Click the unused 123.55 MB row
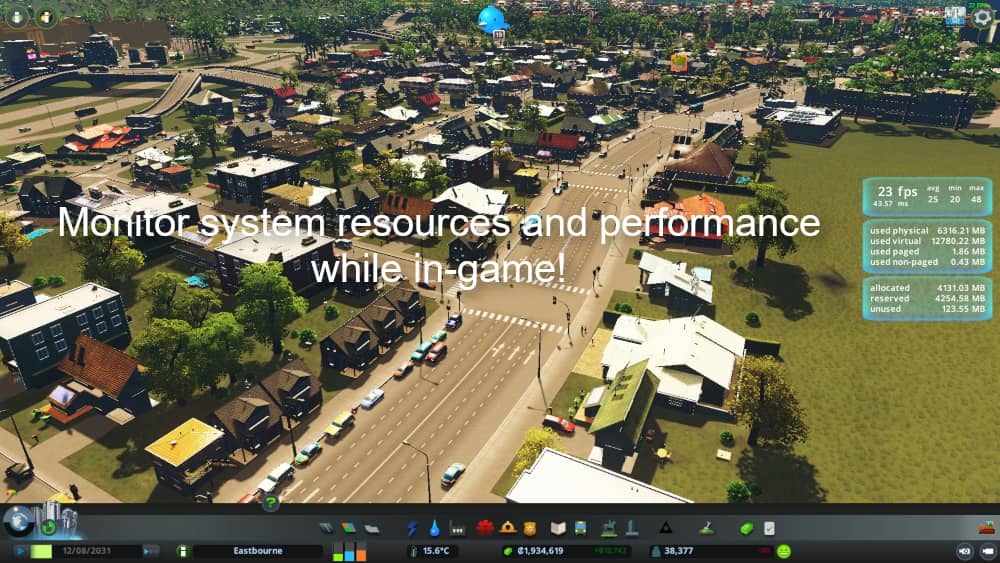This screenshot has height=563, width=1000. (x=927, y=309)
